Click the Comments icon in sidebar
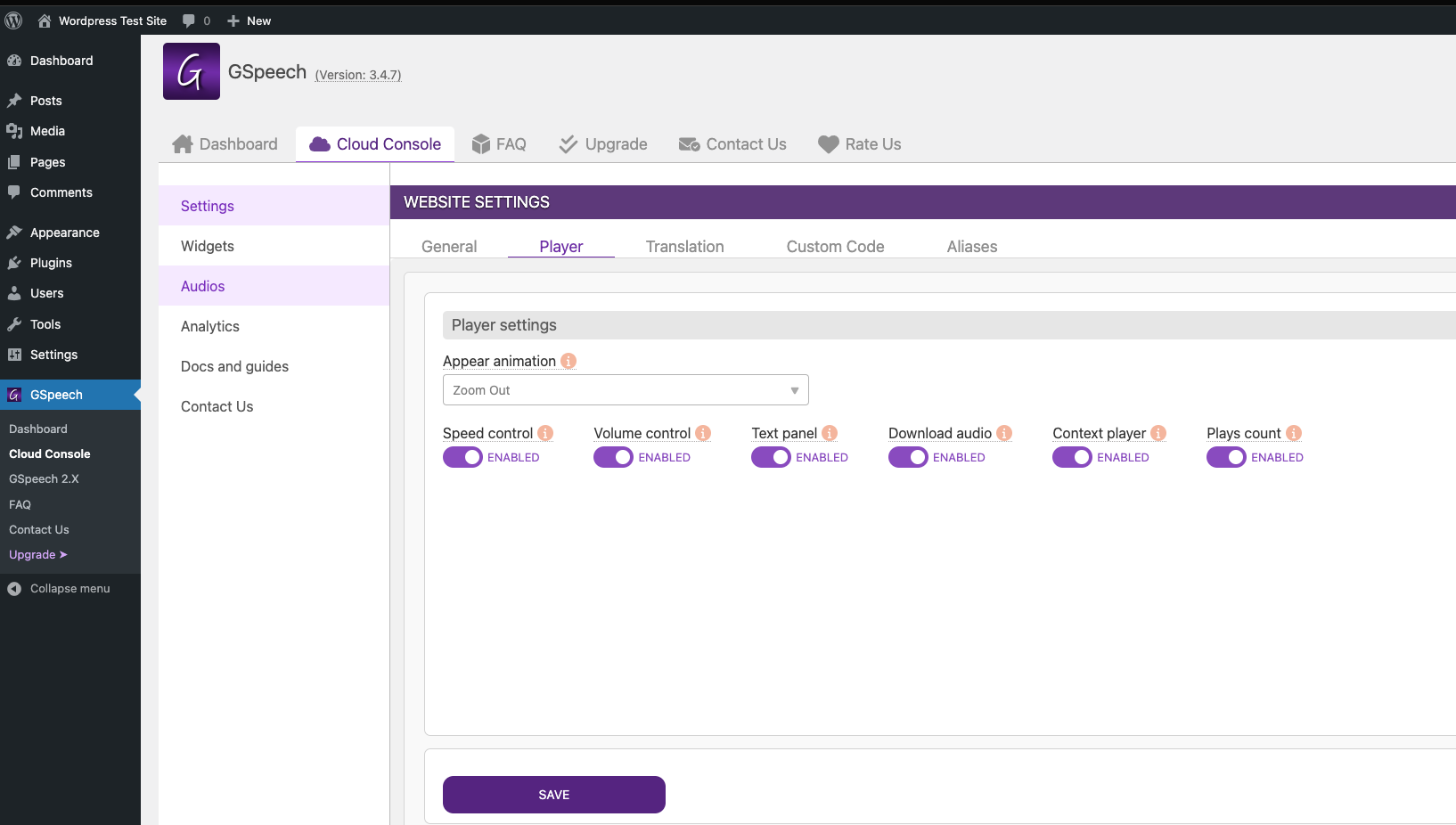Screen dimensions: 1456x825 point(14,192)
